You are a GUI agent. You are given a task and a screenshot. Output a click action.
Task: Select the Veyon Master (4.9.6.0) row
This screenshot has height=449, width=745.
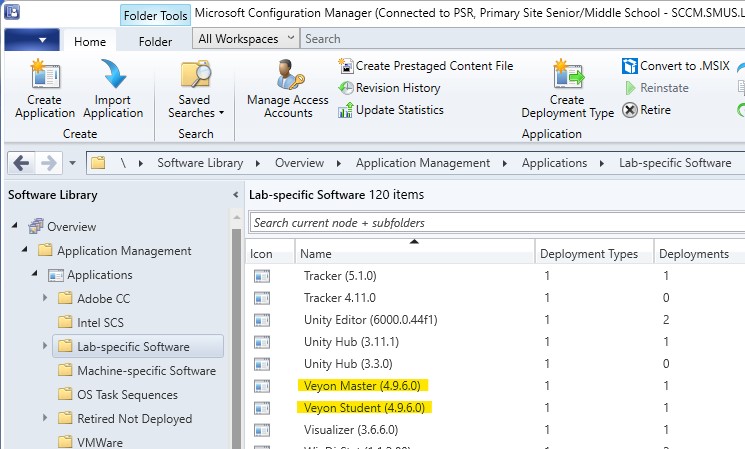click(x=496, y=386)
